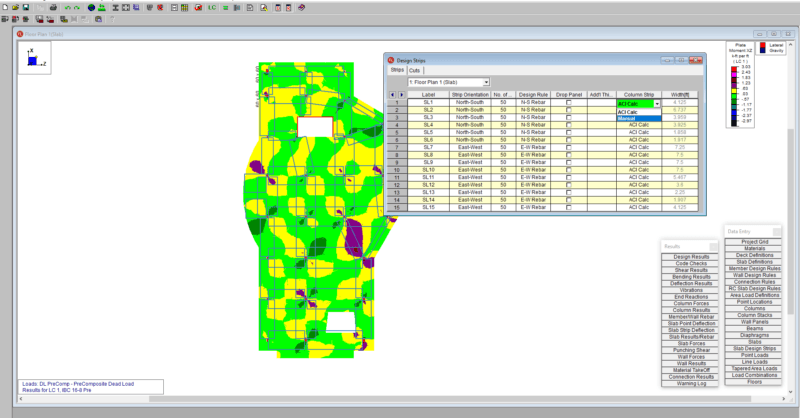The image size is (800, 418).
Task: Enable Drop Panel checkbox for SL7
Action: tap(569, 147)
